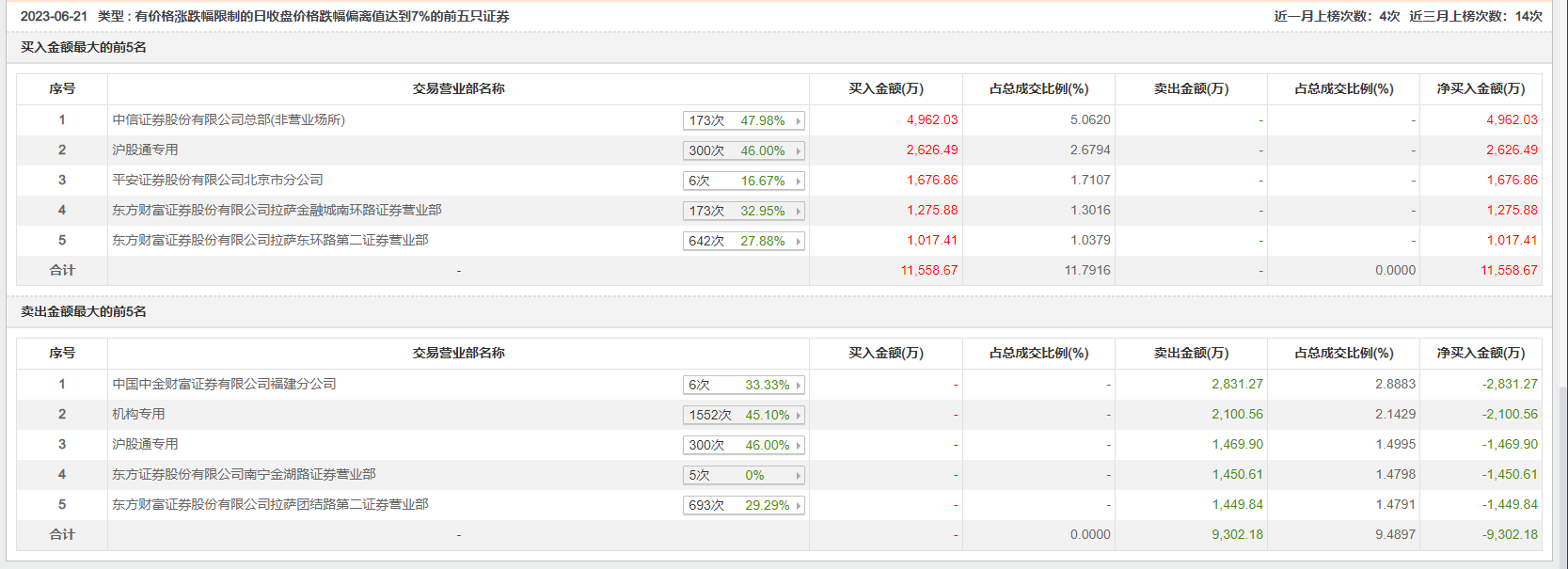Click 净买入金额(万) header in sell table

pos(1481,353)
